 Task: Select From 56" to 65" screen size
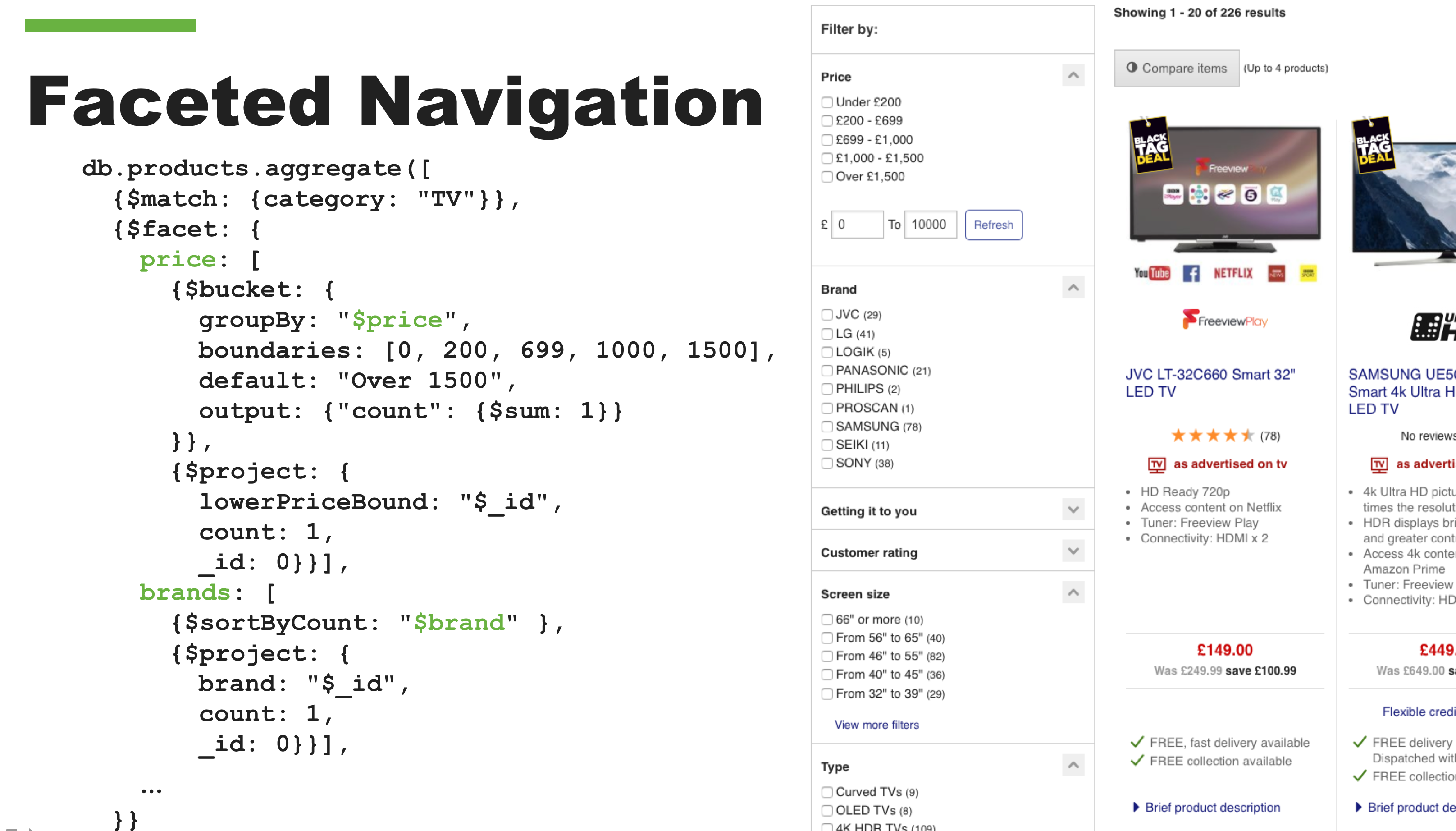tap(827, 638)
